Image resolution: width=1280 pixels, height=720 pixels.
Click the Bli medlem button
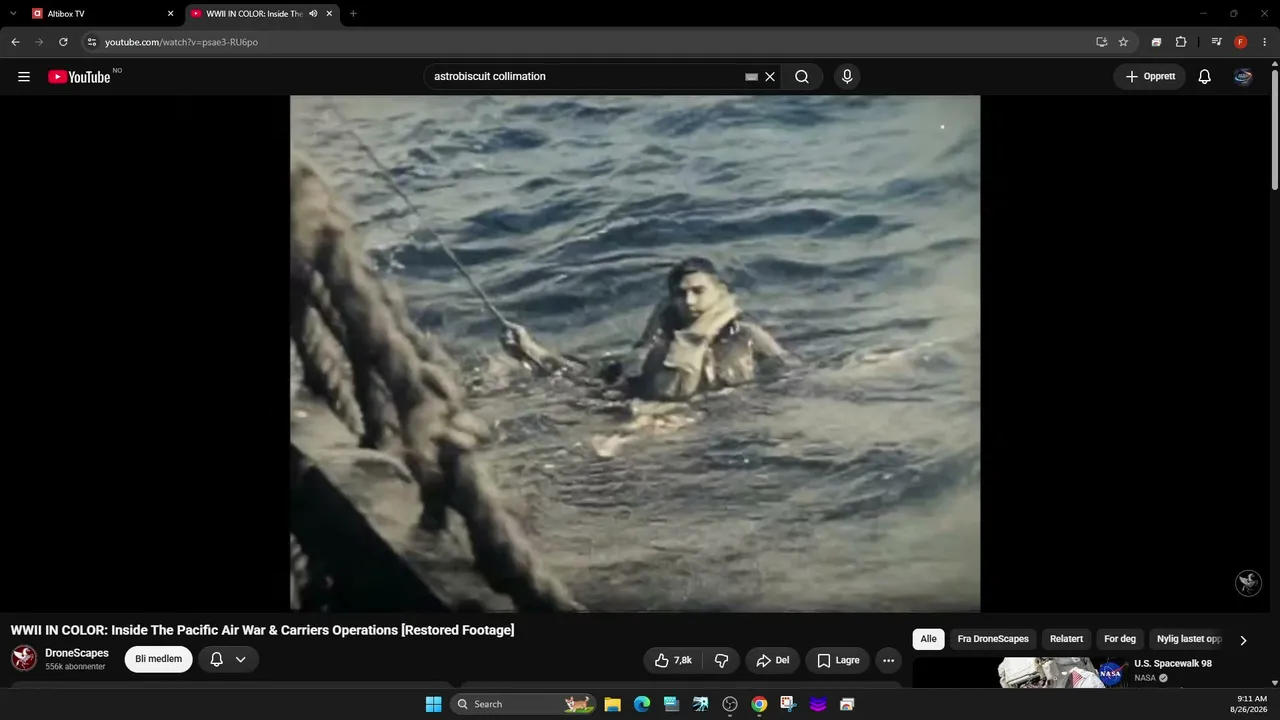tap(158, 659)
